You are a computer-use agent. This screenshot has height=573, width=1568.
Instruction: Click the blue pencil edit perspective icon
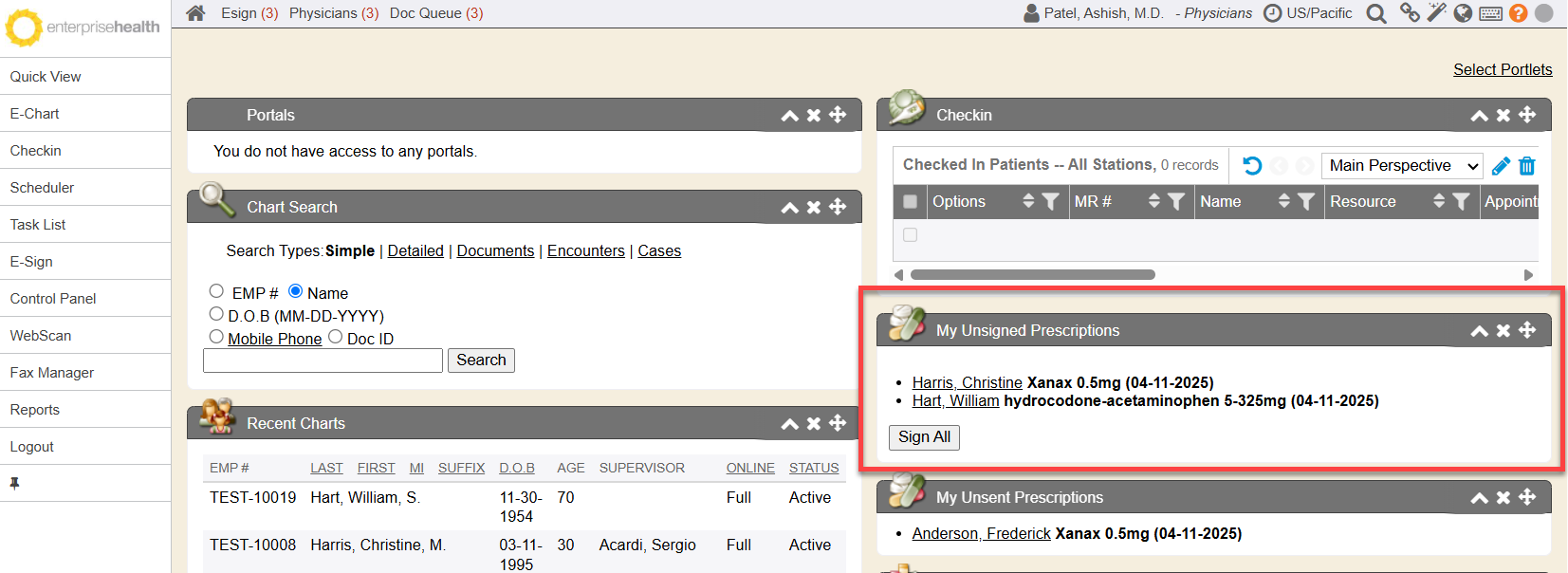[x=1501, y=166]
